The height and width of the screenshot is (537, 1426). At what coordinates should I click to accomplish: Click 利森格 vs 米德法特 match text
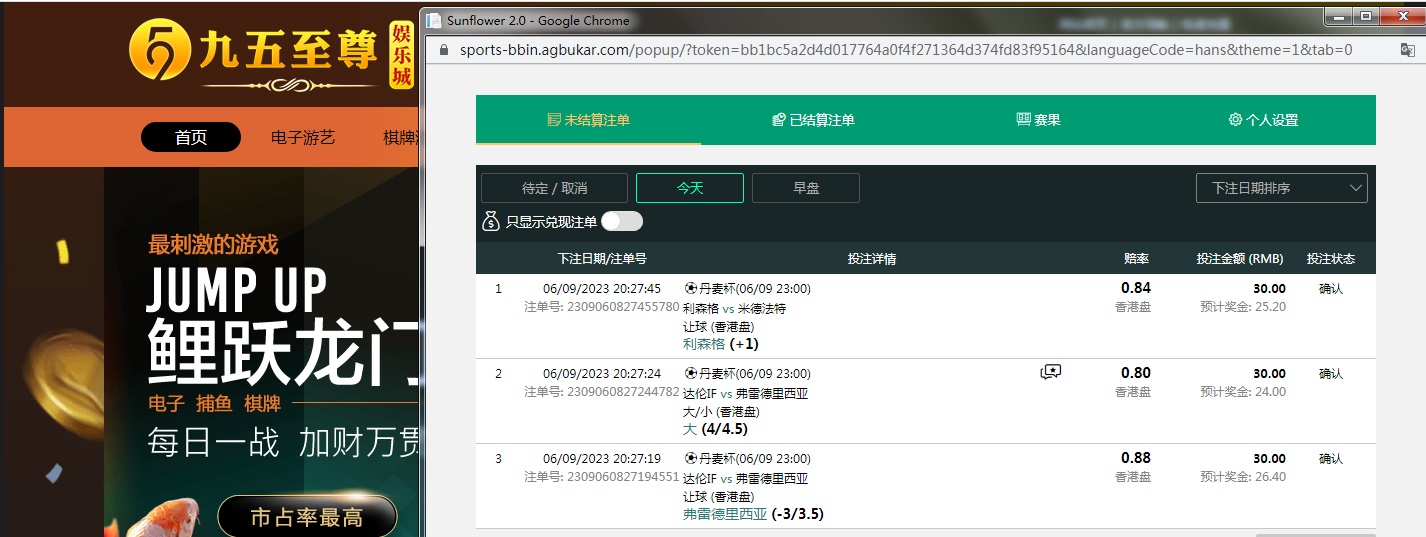pos(735,308)
